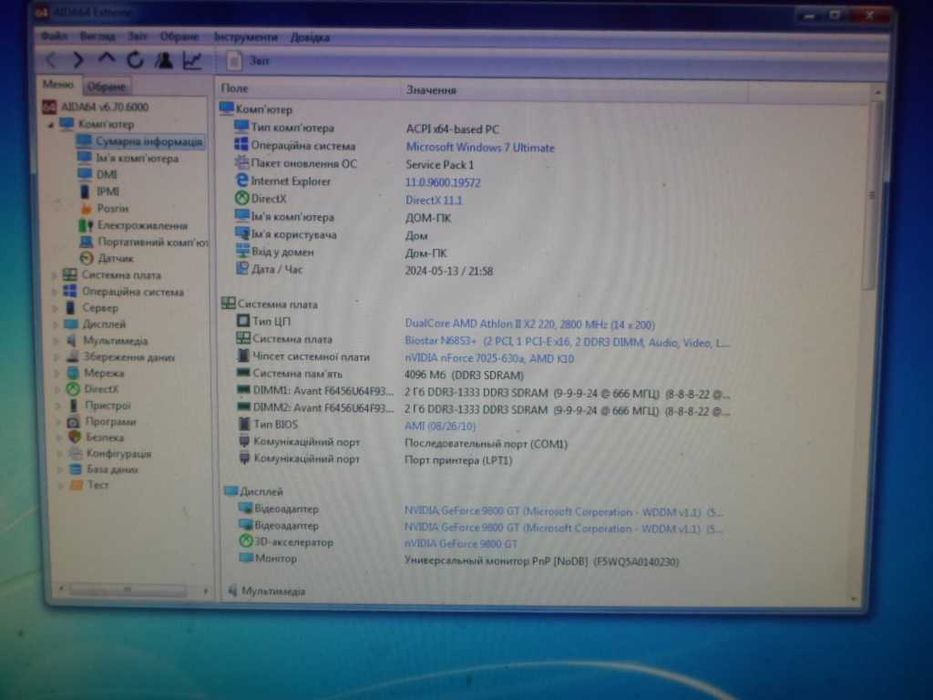Open the nVIDIA nForce 7025-630a chipset link
This screenshot has width=933, height=700.
click(489, 358)
